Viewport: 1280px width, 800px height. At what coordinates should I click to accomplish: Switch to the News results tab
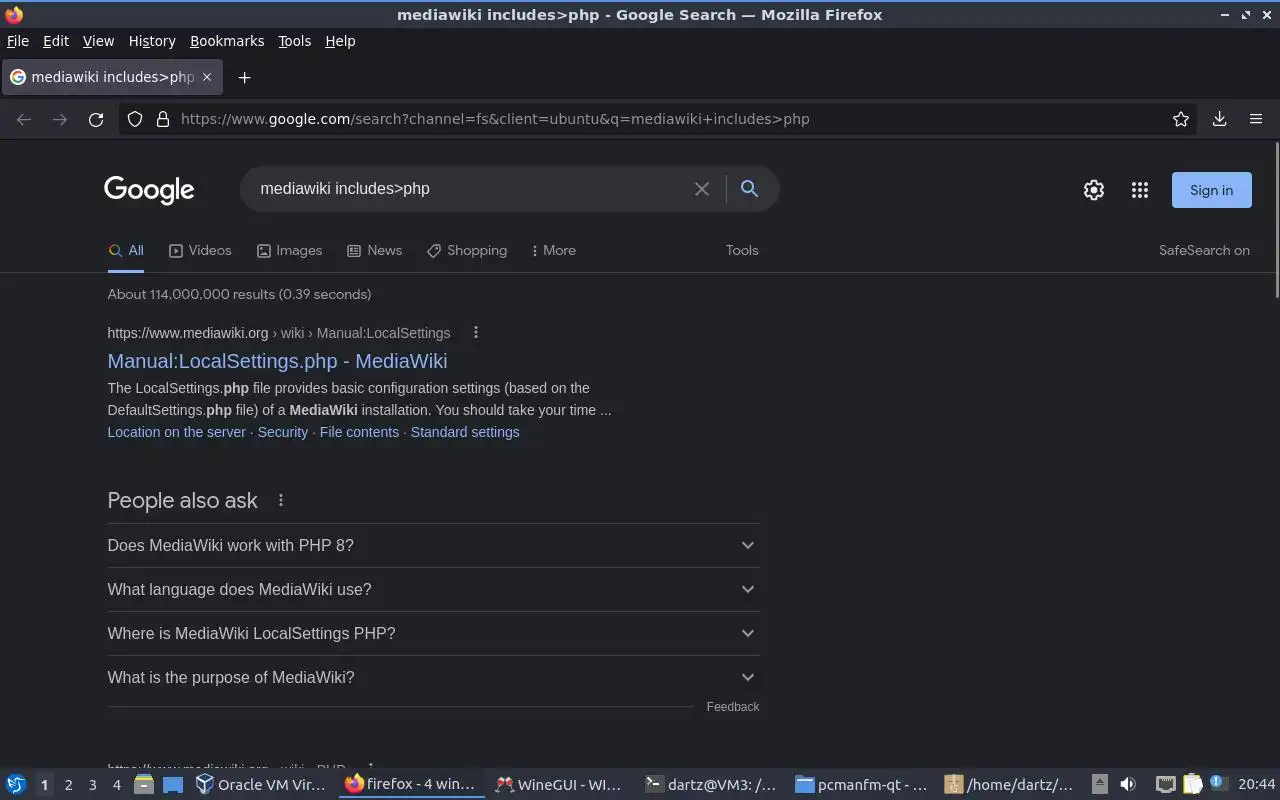click(x=374, y=250)
